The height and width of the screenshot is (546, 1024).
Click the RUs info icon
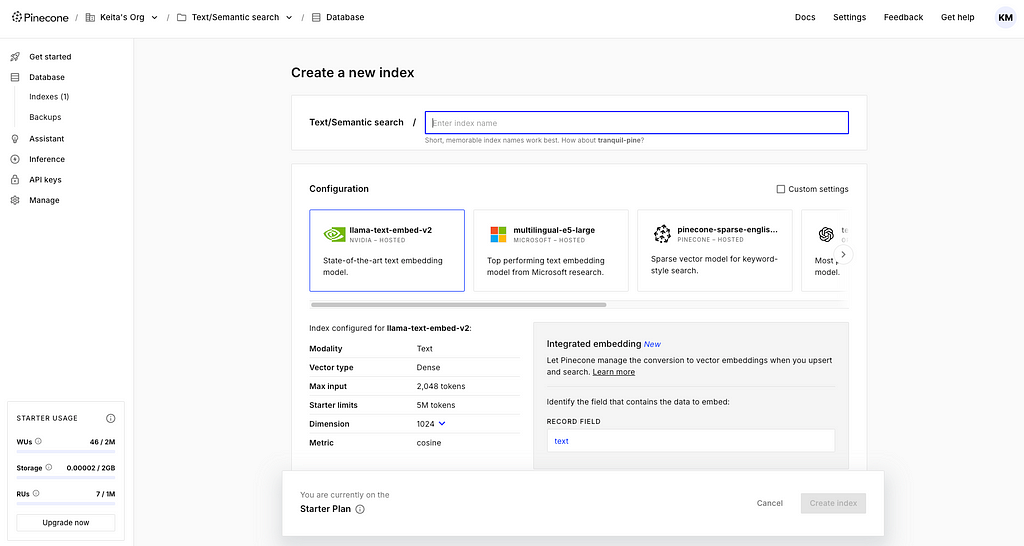click(36, 494)
